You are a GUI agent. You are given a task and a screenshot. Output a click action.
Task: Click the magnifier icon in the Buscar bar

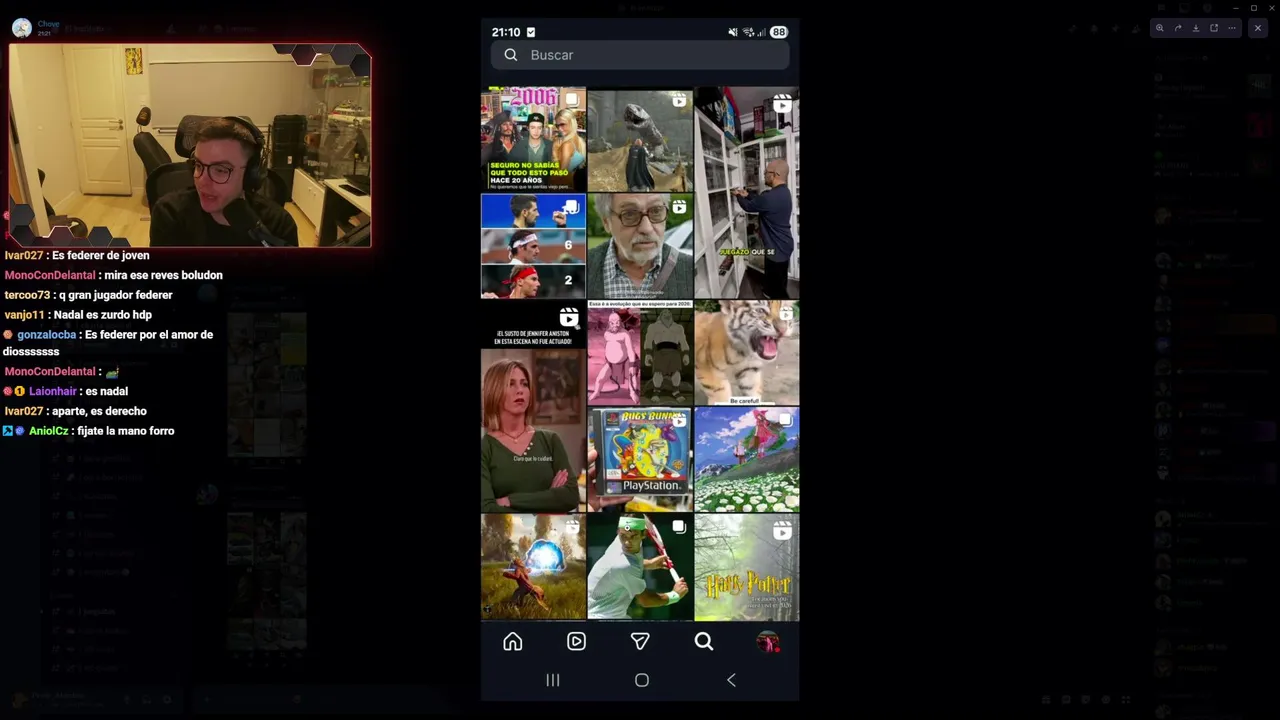511,55
